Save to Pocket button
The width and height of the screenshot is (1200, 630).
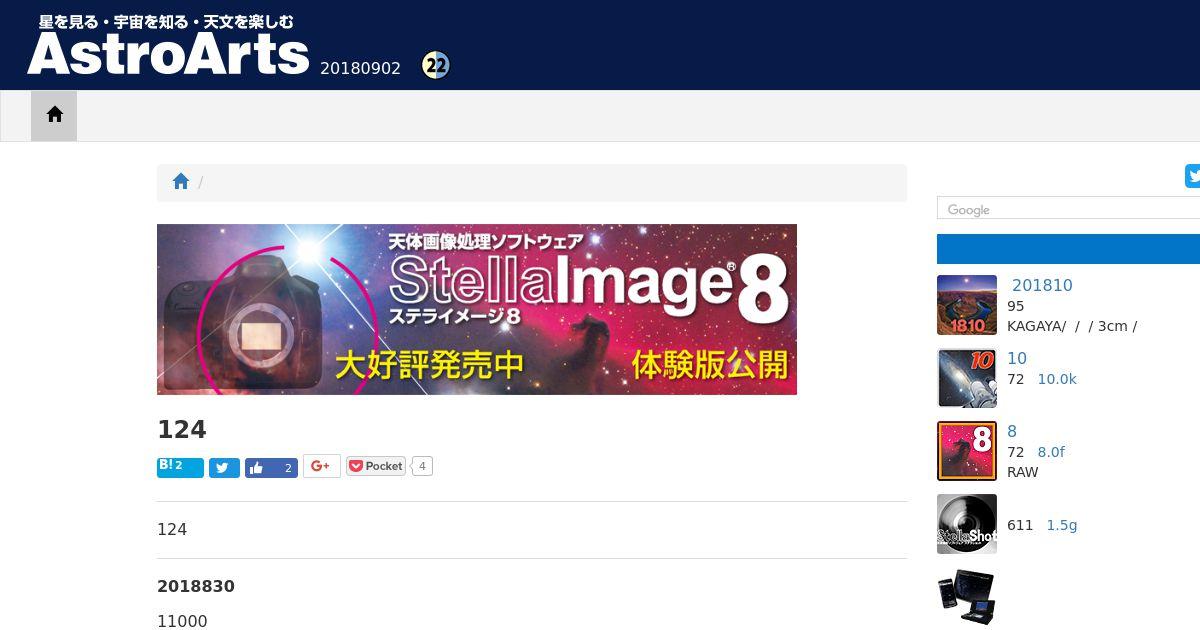coord(376,466)
